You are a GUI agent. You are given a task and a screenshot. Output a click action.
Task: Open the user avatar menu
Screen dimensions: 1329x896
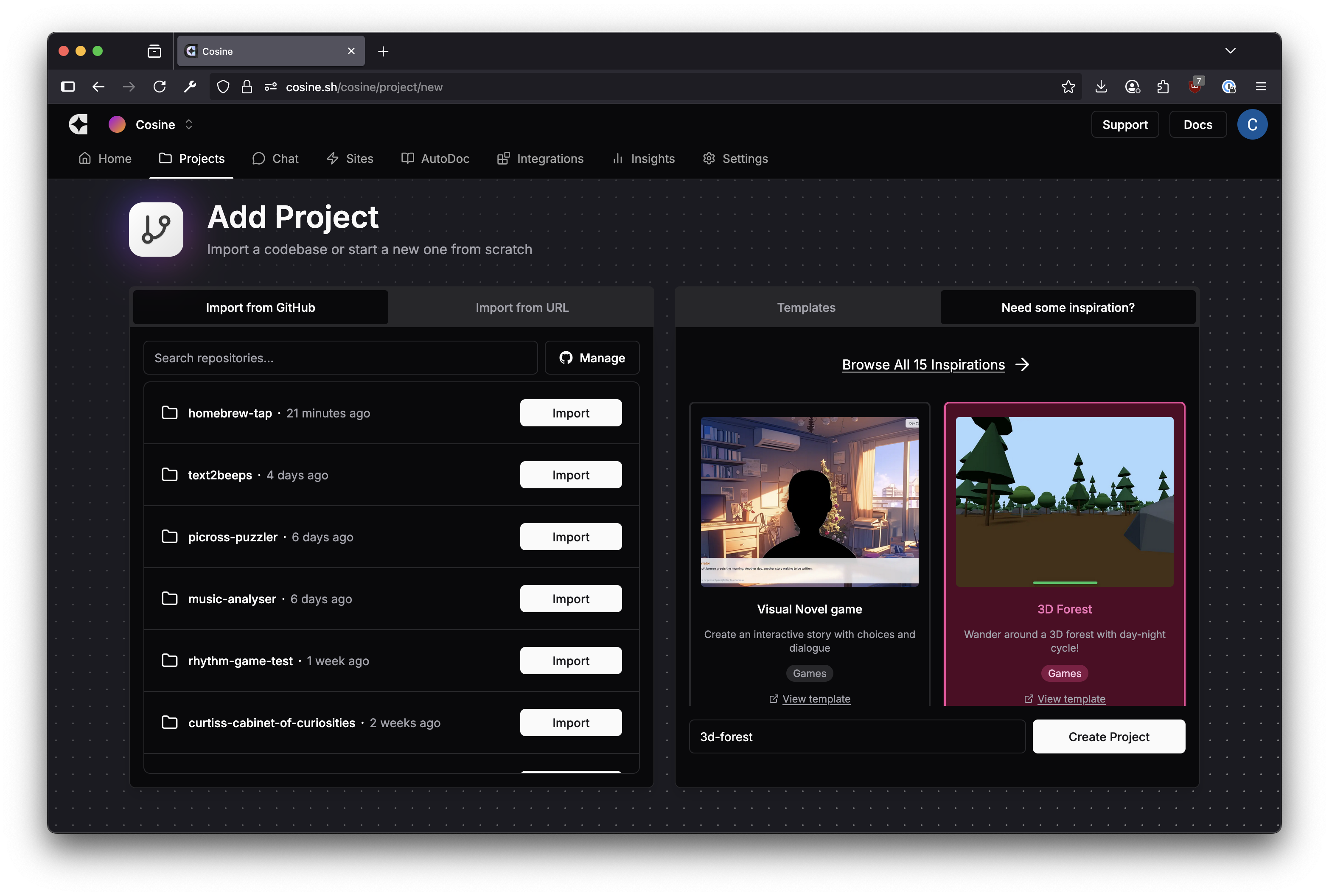pos(1252,125)
